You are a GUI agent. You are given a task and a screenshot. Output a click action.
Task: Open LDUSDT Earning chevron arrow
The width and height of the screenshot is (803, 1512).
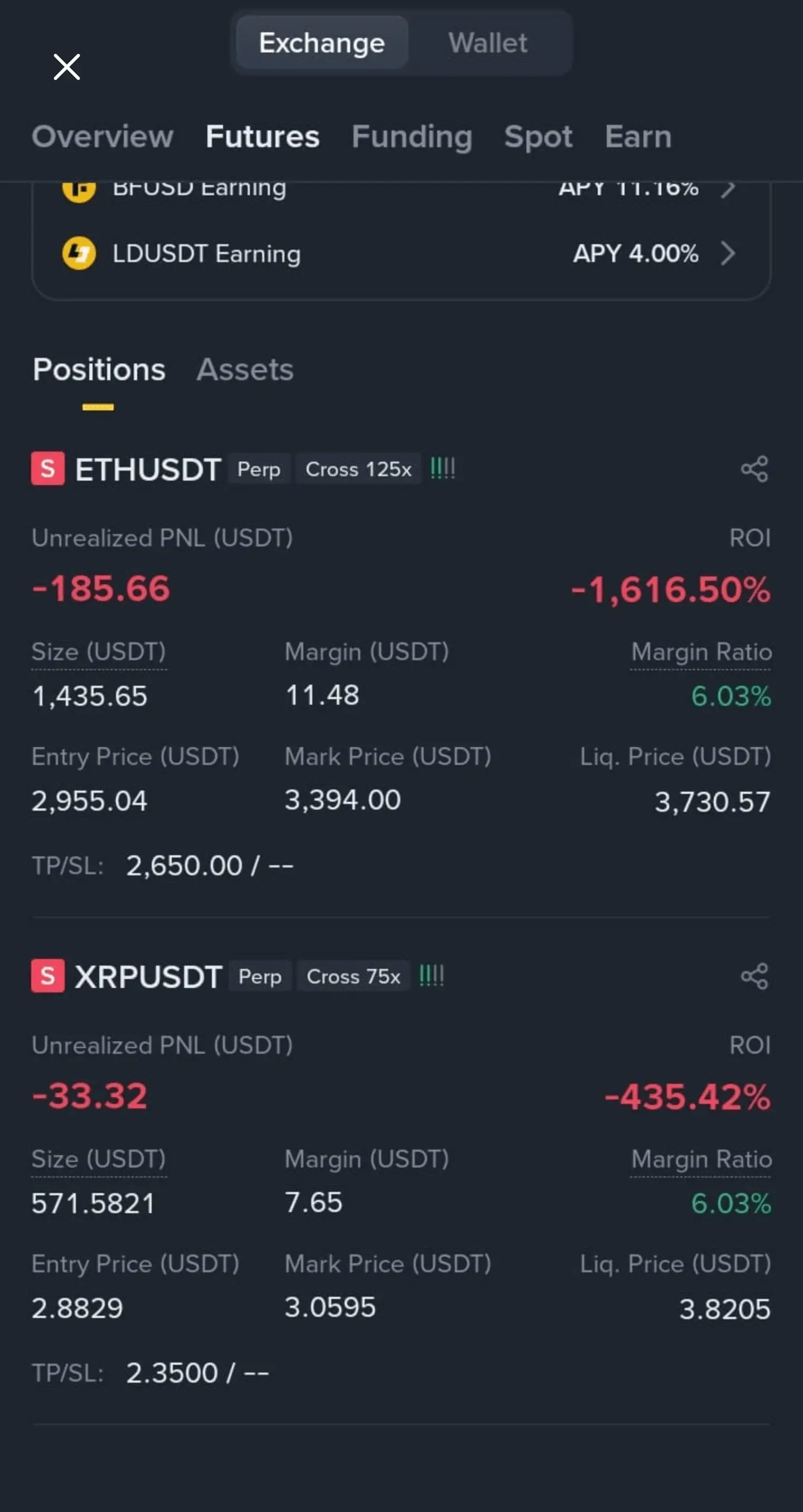[728, 253]
